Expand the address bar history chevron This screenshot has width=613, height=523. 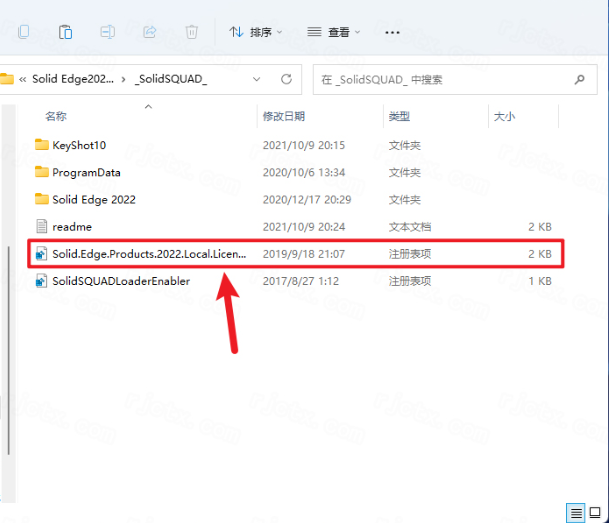coord(257,79)
